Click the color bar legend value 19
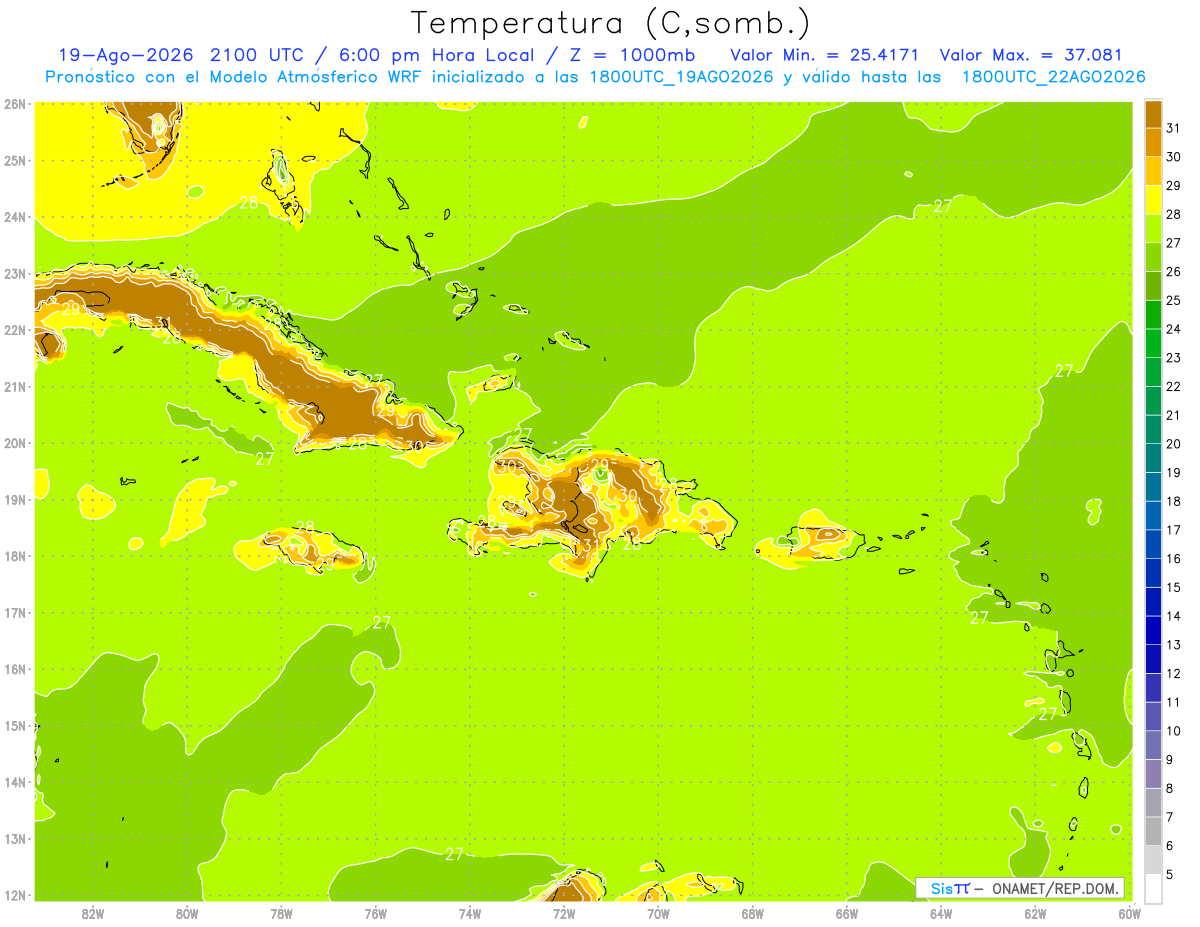The image size is (1200, 927). pos(1174,472)
